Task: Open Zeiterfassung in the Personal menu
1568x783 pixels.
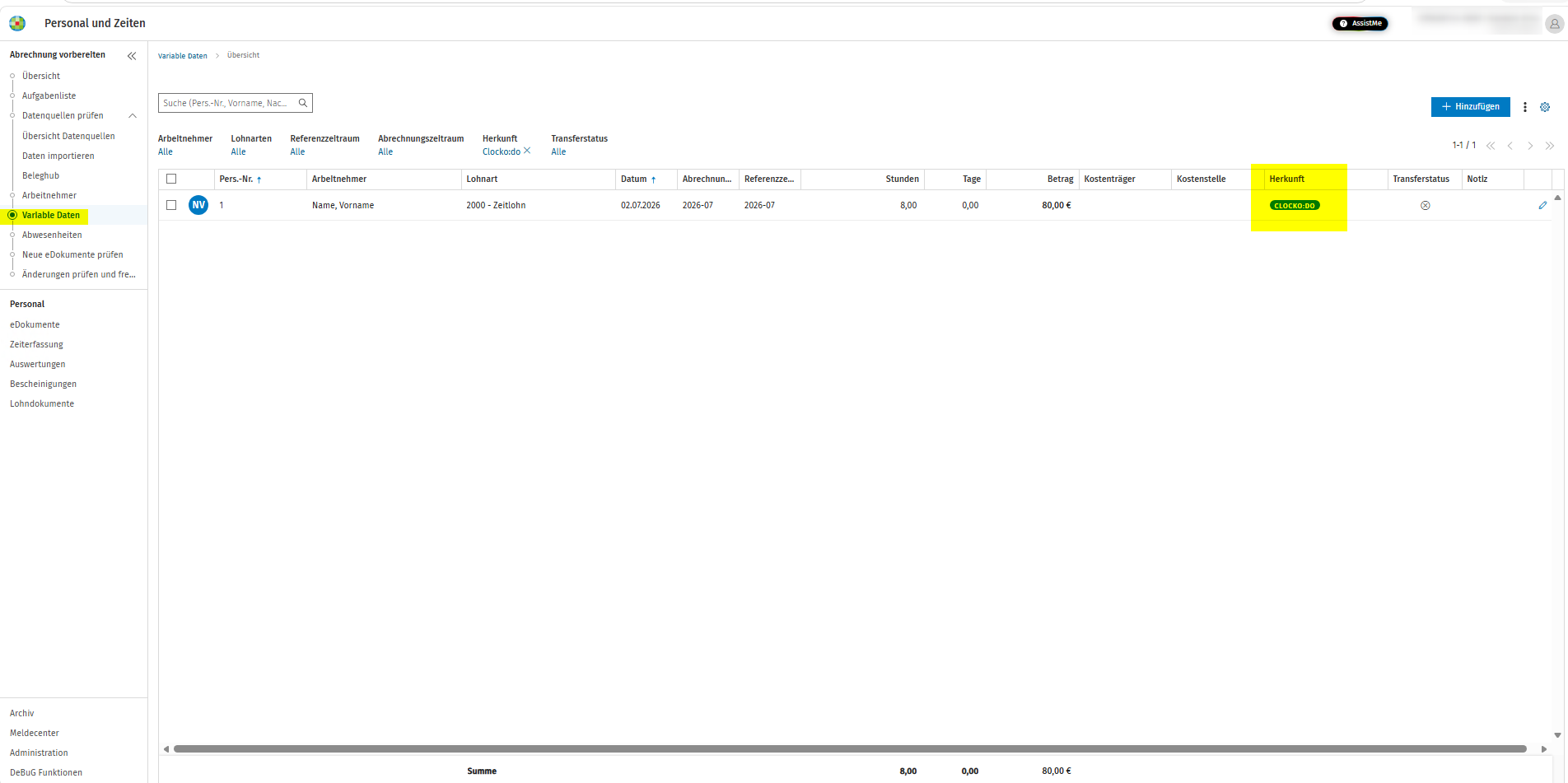Action: (x=36, y=344)
